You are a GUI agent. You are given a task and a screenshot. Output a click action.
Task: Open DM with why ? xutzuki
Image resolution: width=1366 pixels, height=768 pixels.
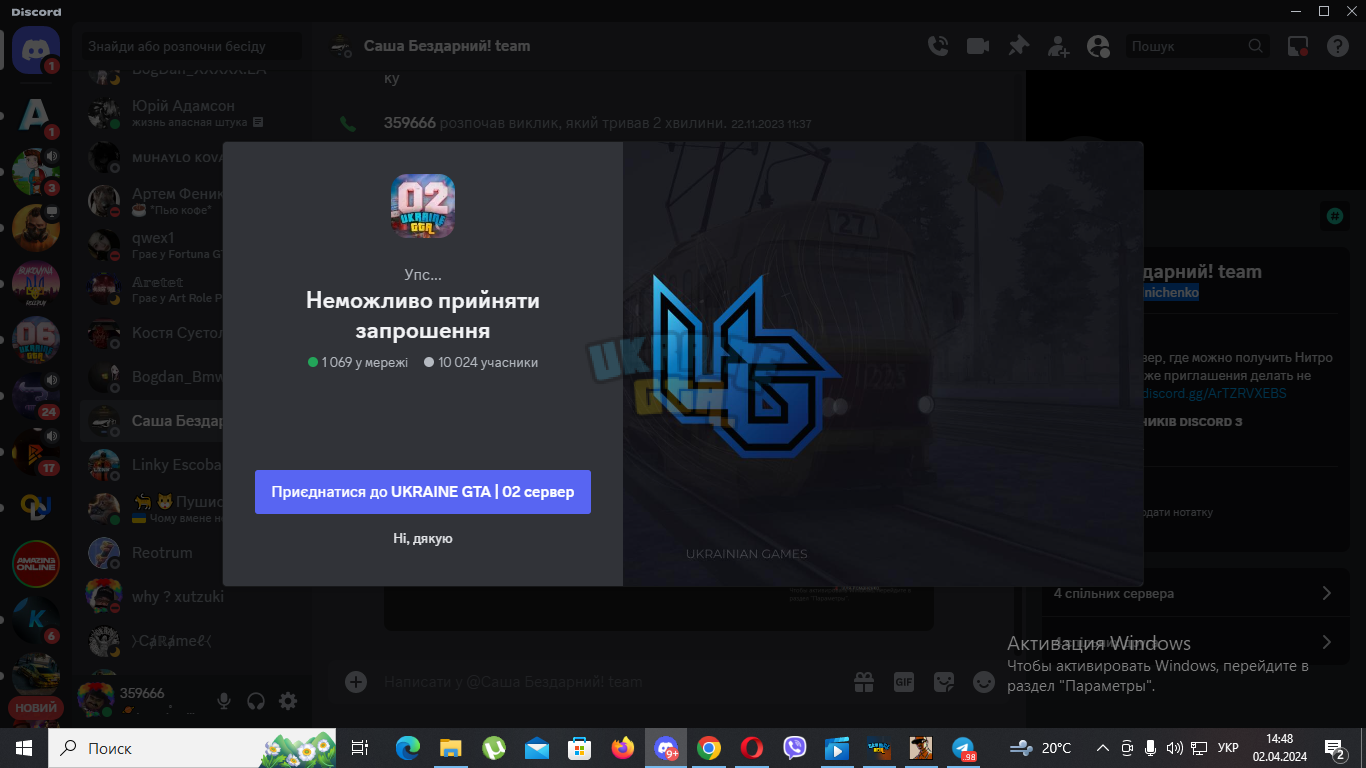194,597
